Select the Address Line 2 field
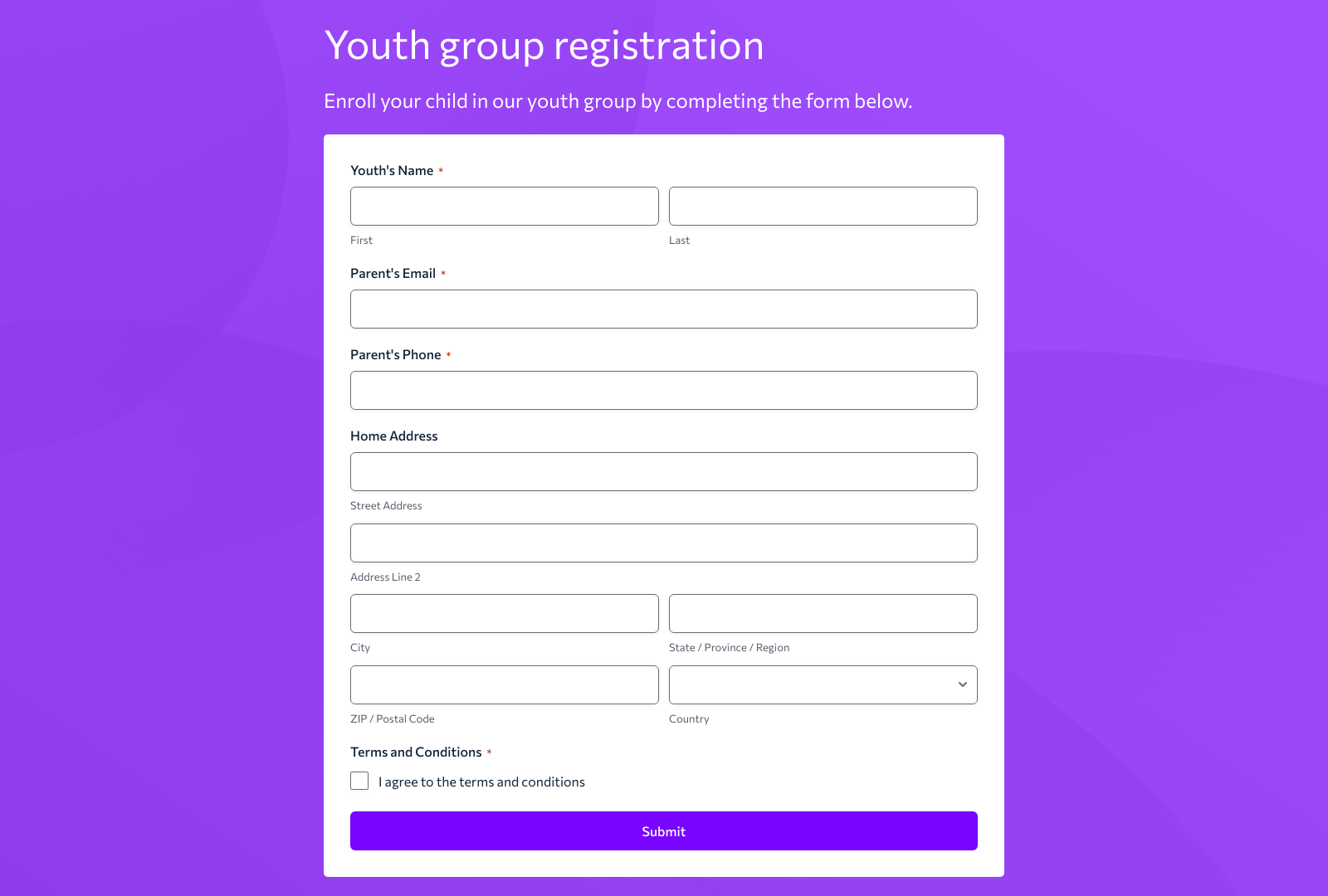Viewport: 1328px width, 896px height. coord(663,543)
